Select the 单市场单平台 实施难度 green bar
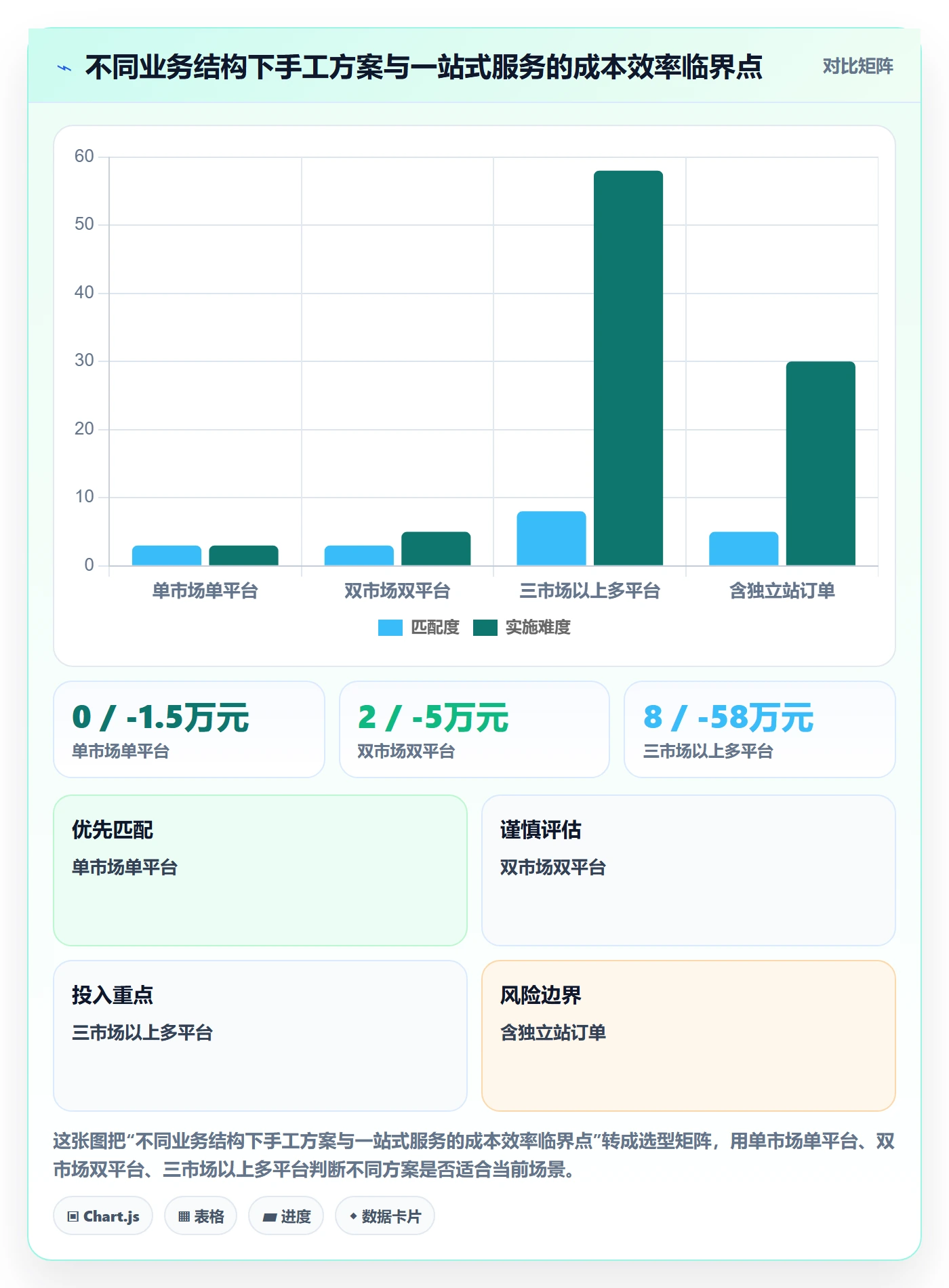The width and height of the screenshot is (949, 1288). [243, 555]
